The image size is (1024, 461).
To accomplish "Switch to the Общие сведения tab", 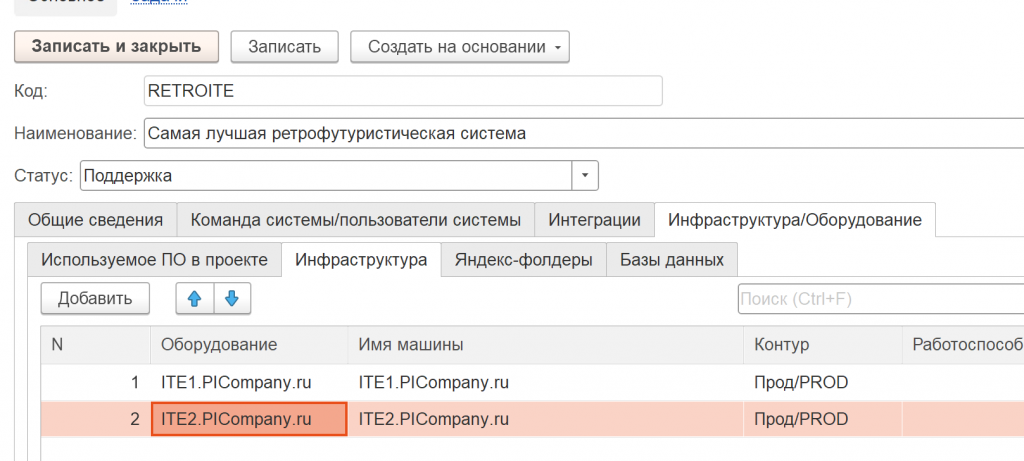I will pos(95,220).
